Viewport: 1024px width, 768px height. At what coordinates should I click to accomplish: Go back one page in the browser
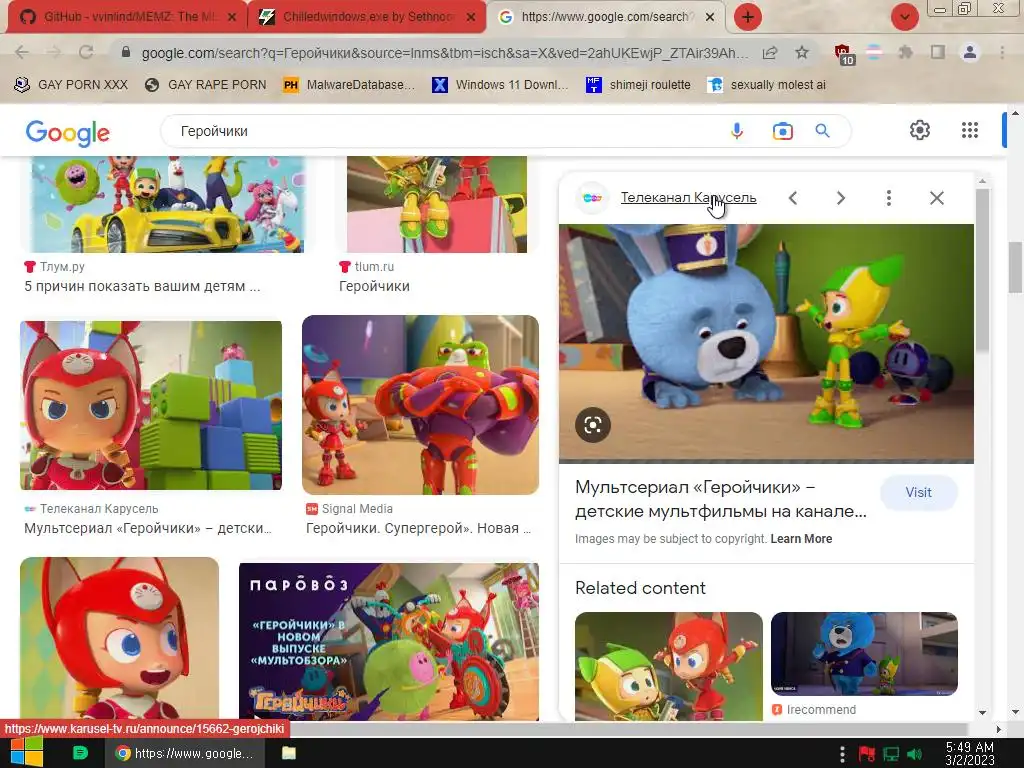pyautogui.click(x=22, y=52)
